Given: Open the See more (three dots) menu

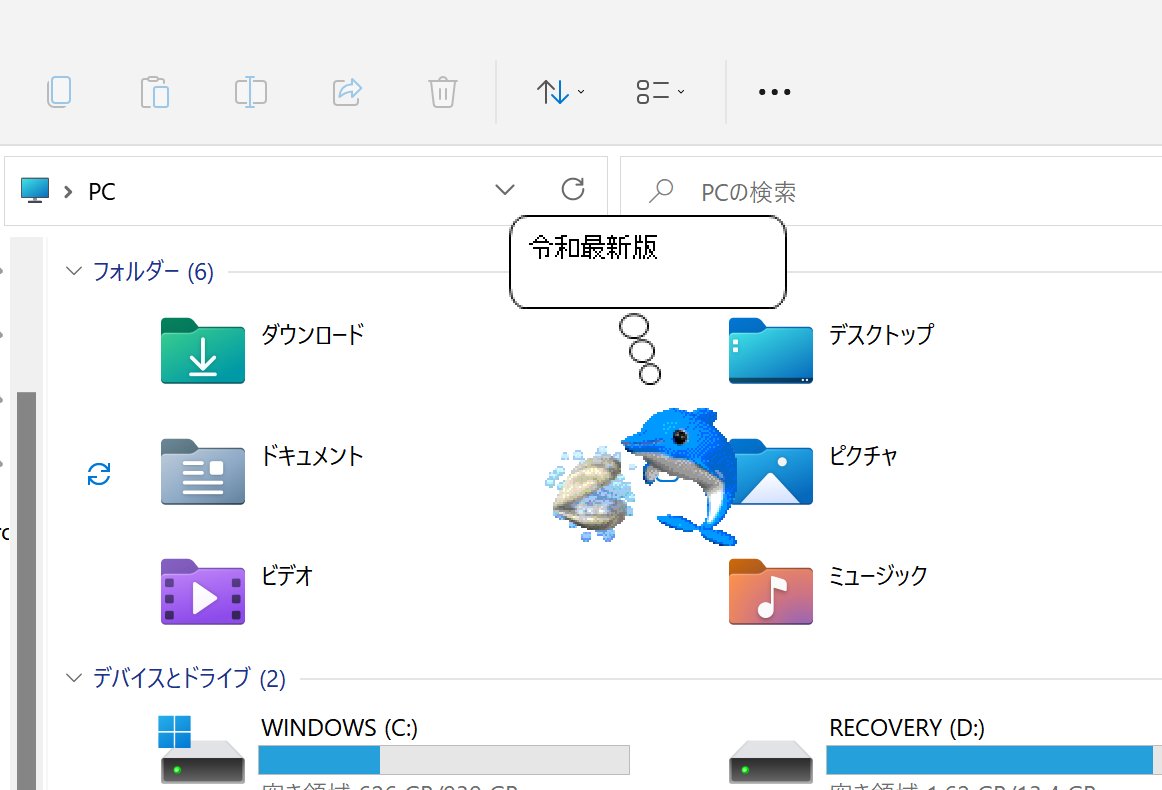Looking at the screenshot, I should coord(774,92).
